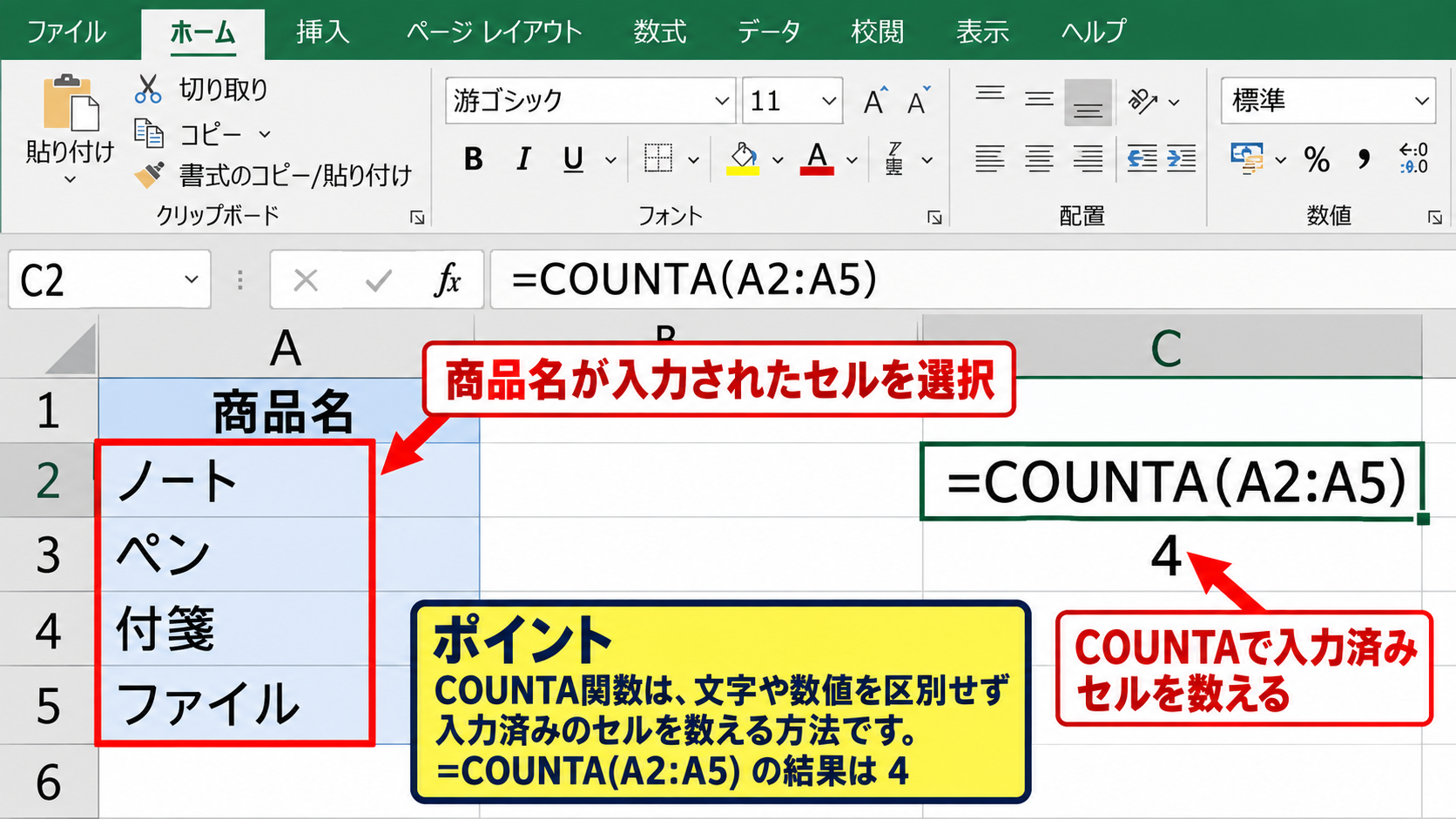Click the Format Painter (書式のコピー/貼り付け) brush

click(149, 175)
